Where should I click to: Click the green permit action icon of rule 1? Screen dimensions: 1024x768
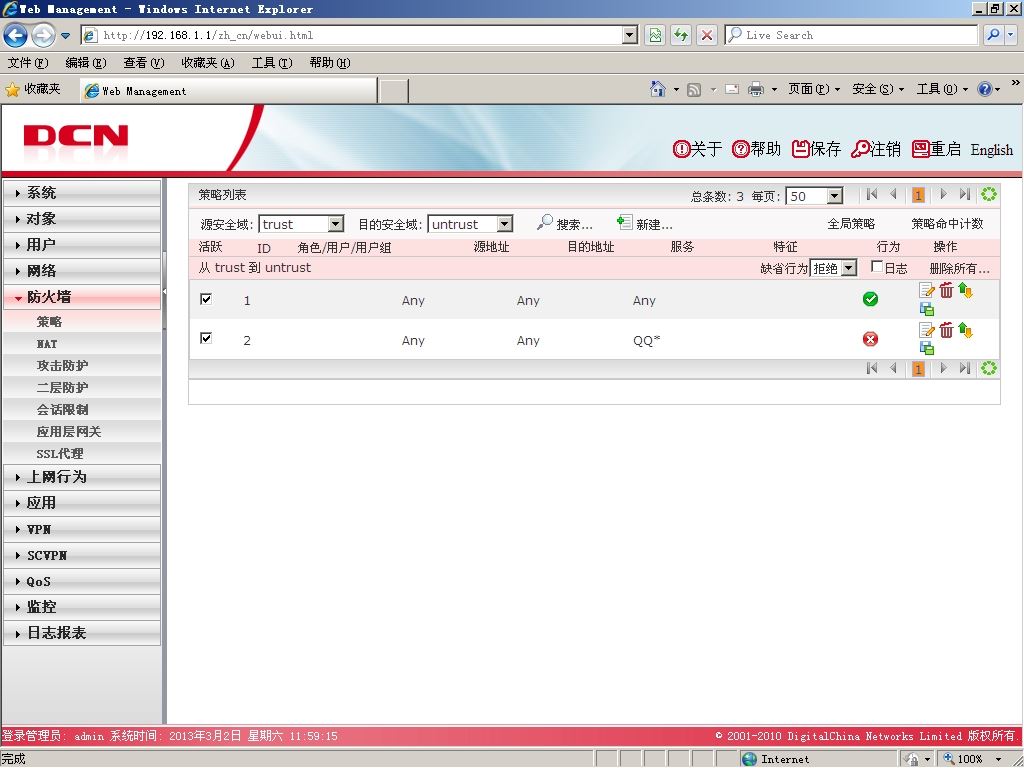(x=871, y=299)
